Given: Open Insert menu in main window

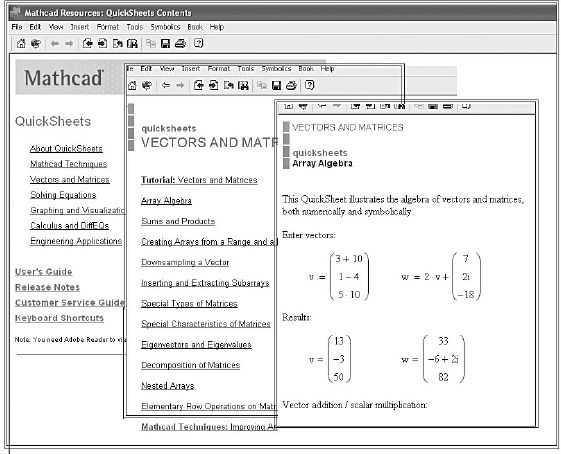Looking at the screenshot, I should tap(80, 27).
